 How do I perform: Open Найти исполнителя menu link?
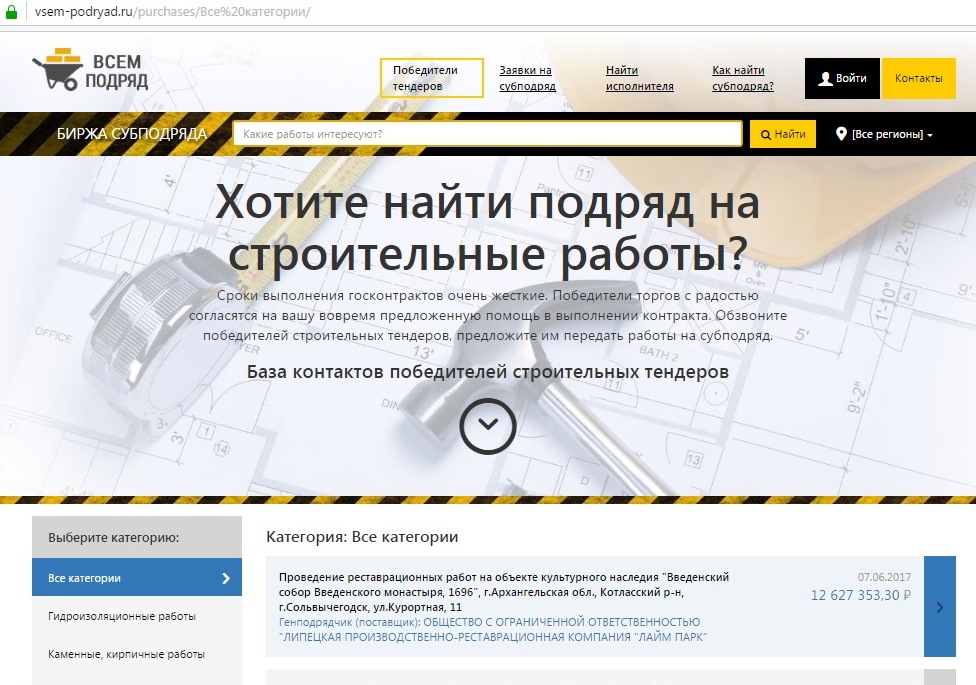[639, 78]
